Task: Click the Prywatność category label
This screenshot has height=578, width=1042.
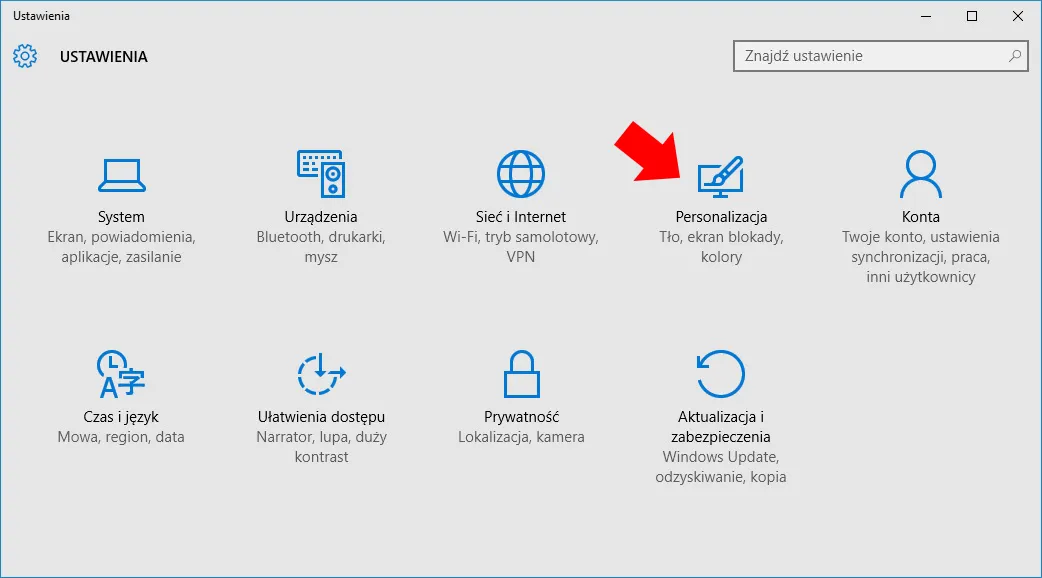Action: click(522, 417)
